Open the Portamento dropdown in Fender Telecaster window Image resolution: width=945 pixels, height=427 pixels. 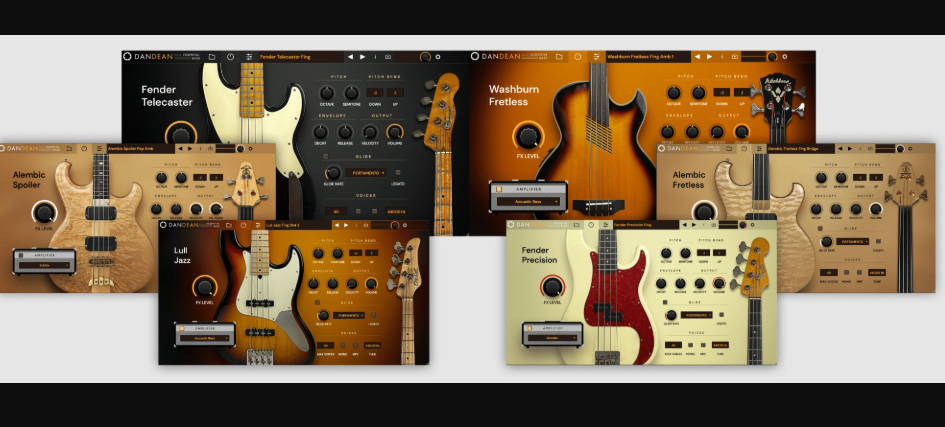tap(366, 173)
